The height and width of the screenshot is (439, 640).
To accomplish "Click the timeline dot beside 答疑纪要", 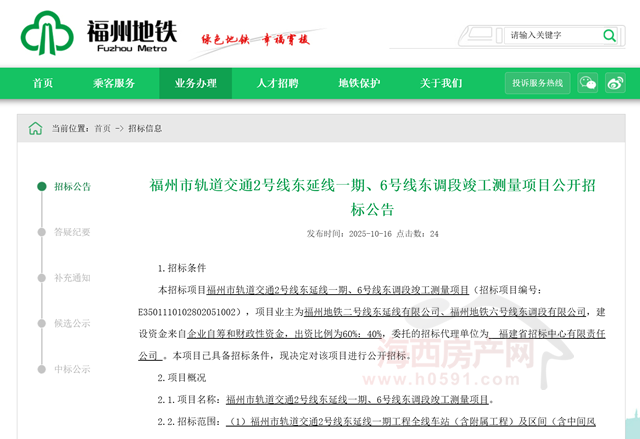I will pos(42,232).
